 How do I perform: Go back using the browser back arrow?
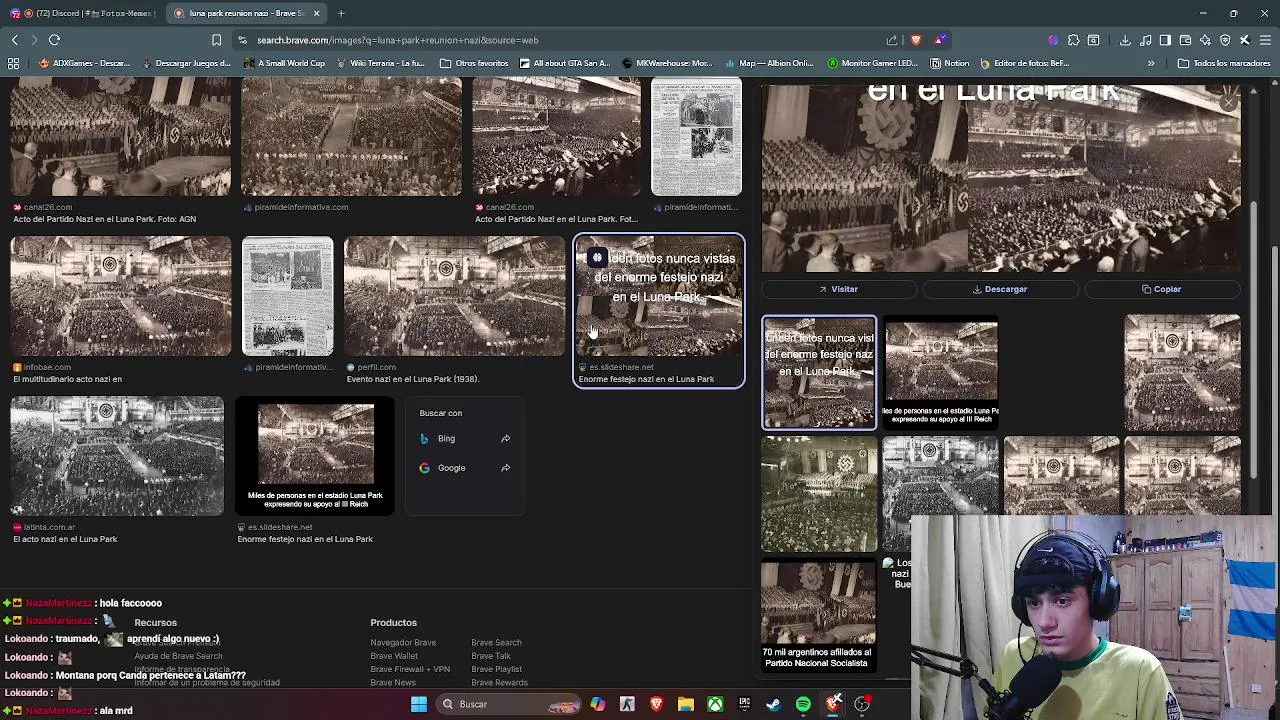(x=14, y=40)
